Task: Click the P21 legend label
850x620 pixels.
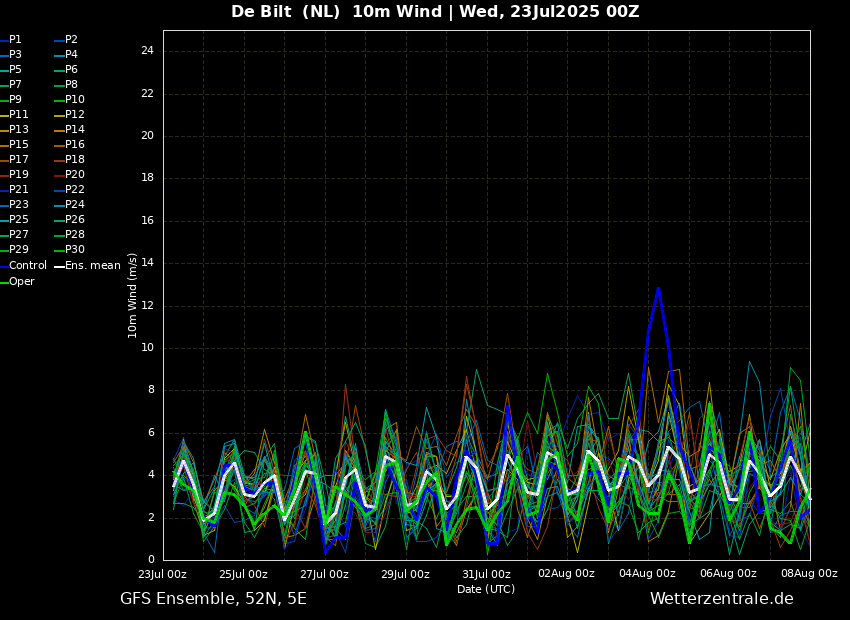Action: point(19,190)
